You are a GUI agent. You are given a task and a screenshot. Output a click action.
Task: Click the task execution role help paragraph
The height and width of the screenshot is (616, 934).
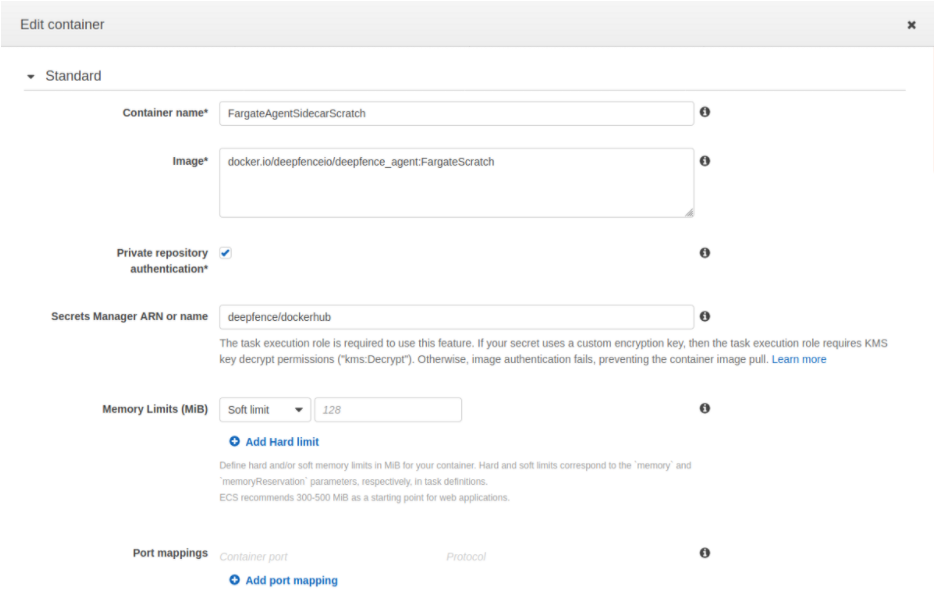[553, 351]
